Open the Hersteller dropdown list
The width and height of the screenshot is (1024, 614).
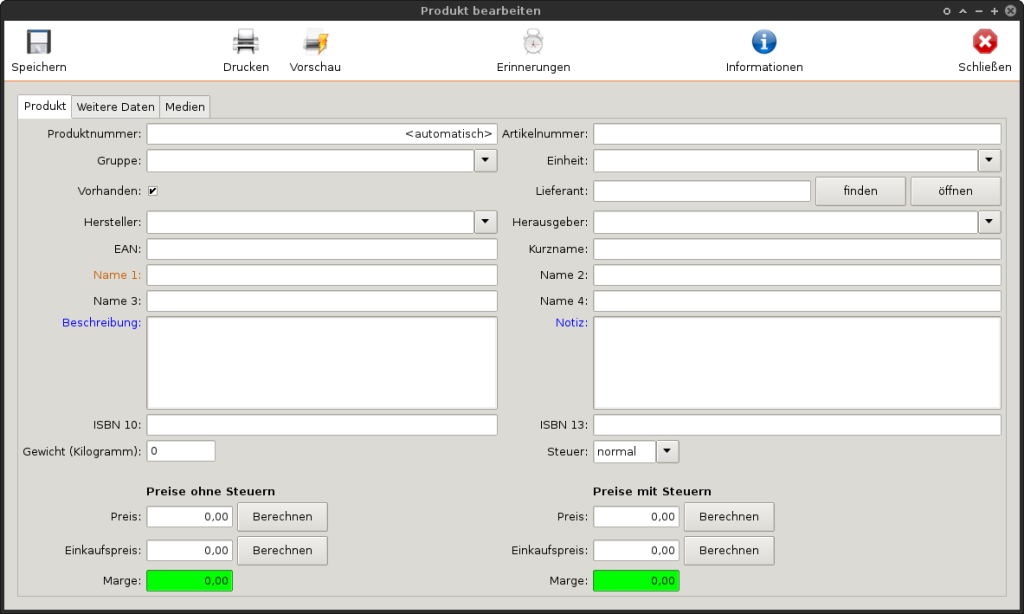485,222
